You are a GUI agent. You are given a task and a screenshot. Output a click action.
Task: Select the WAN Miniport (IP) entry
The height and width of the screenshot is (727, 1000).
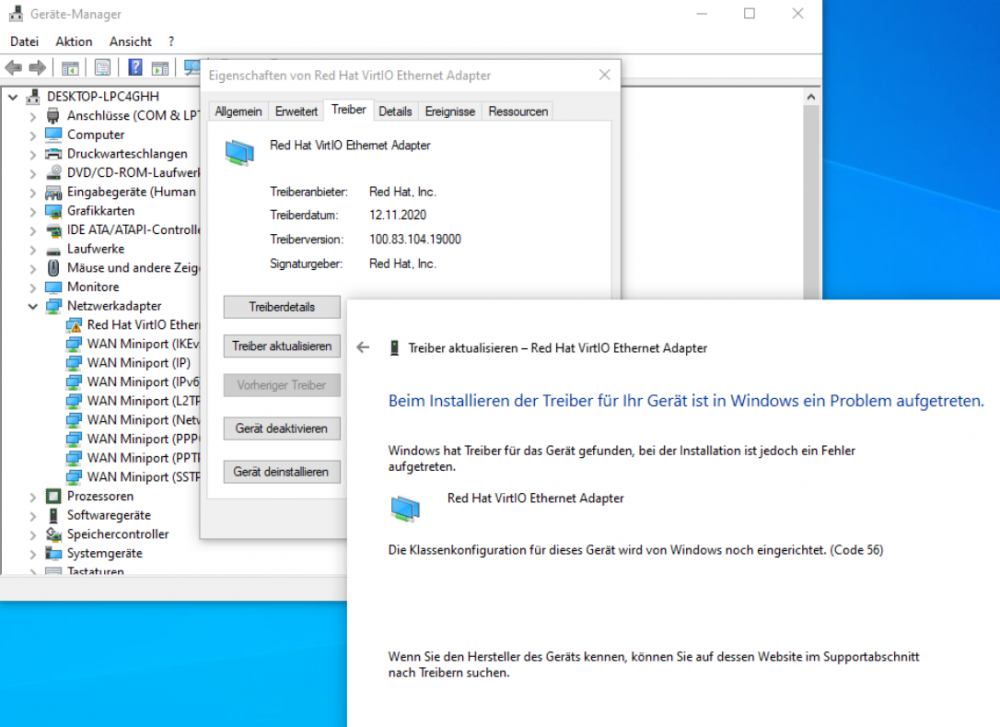pyautogui.click(x=138, y=363)
